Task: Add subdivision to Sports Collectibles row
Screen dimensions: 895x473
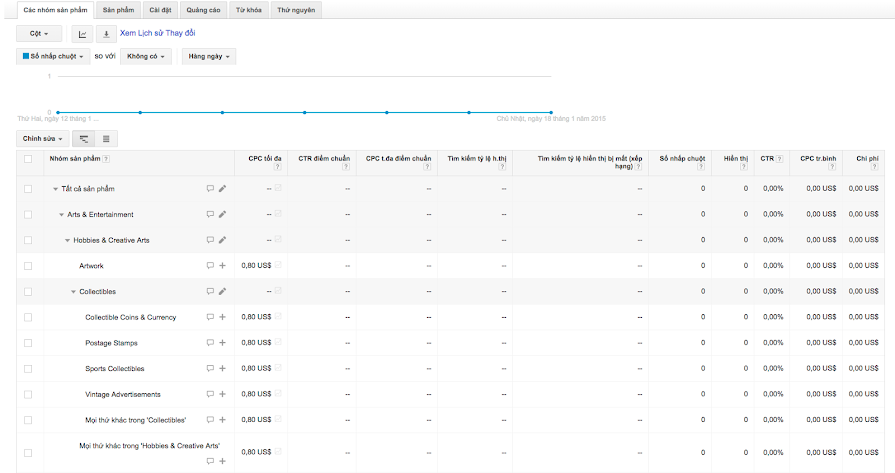Action: (x=222, y=369)
